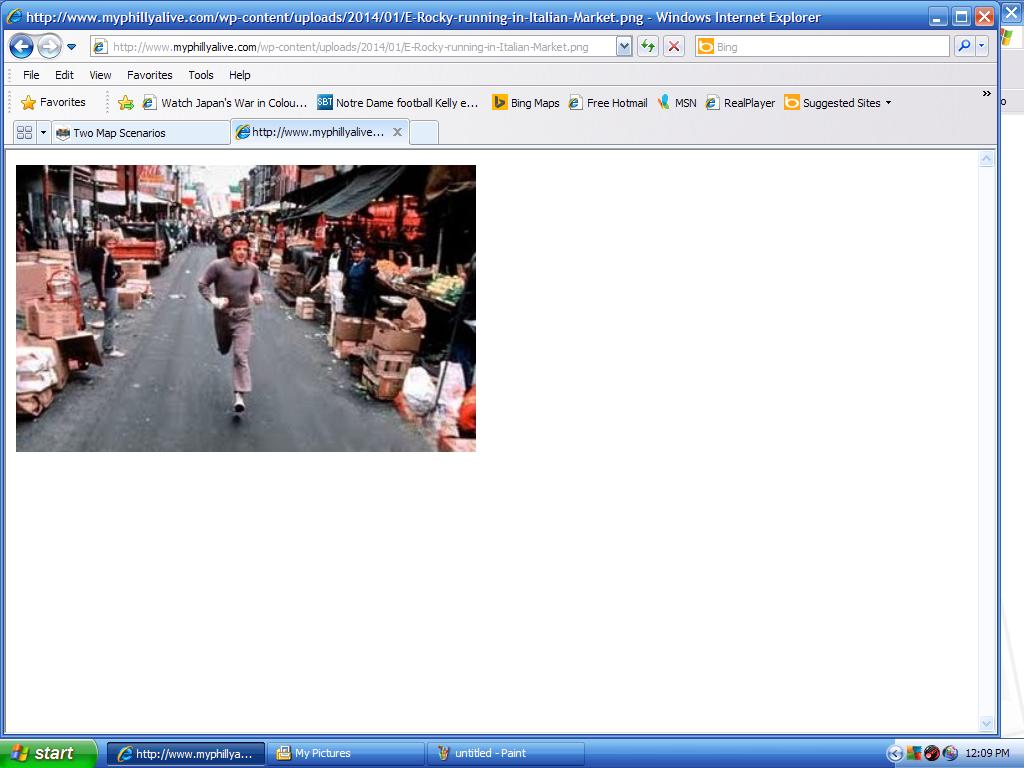Image resolution: width=1024 pixels, height=768 pixels.
Task: Open the recent pages dropdown arrow
Action: tap(71, 47)
